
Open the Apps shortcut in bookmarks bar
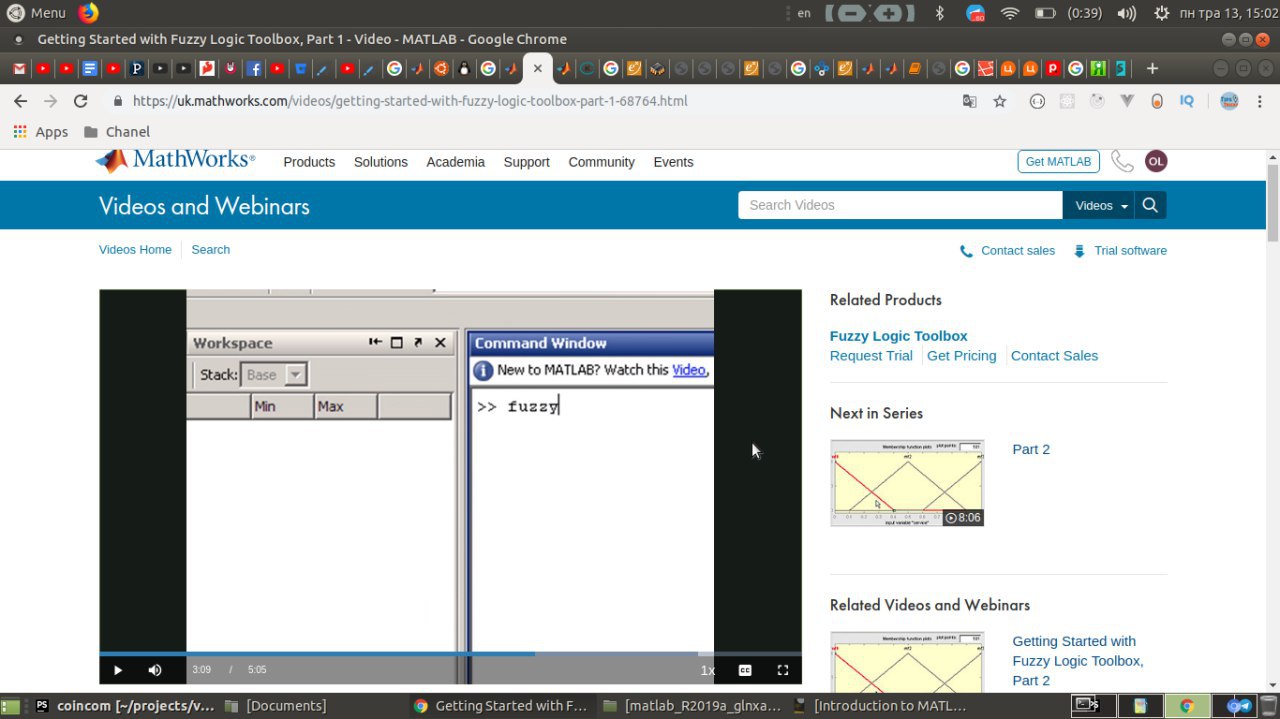pyautogui.click(x=41, y=132)
